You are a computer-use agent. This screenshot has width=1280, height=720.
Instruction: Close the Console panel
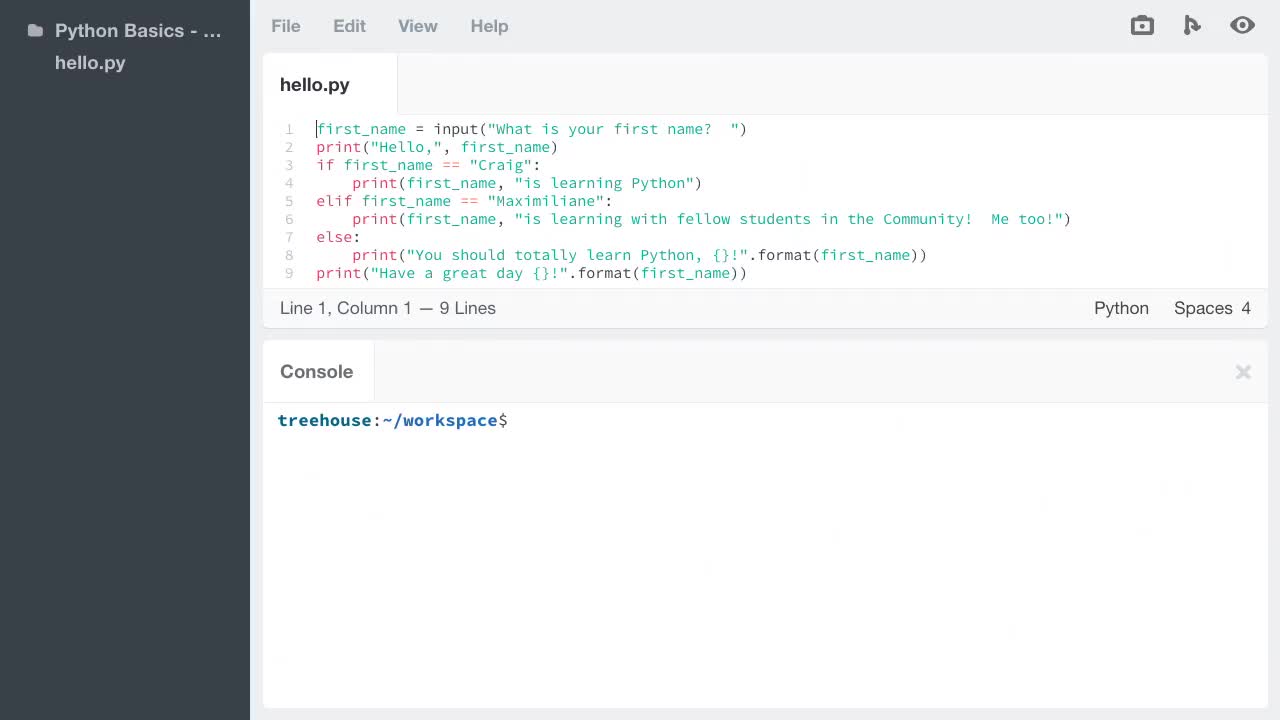click(x=1243, y=371)
